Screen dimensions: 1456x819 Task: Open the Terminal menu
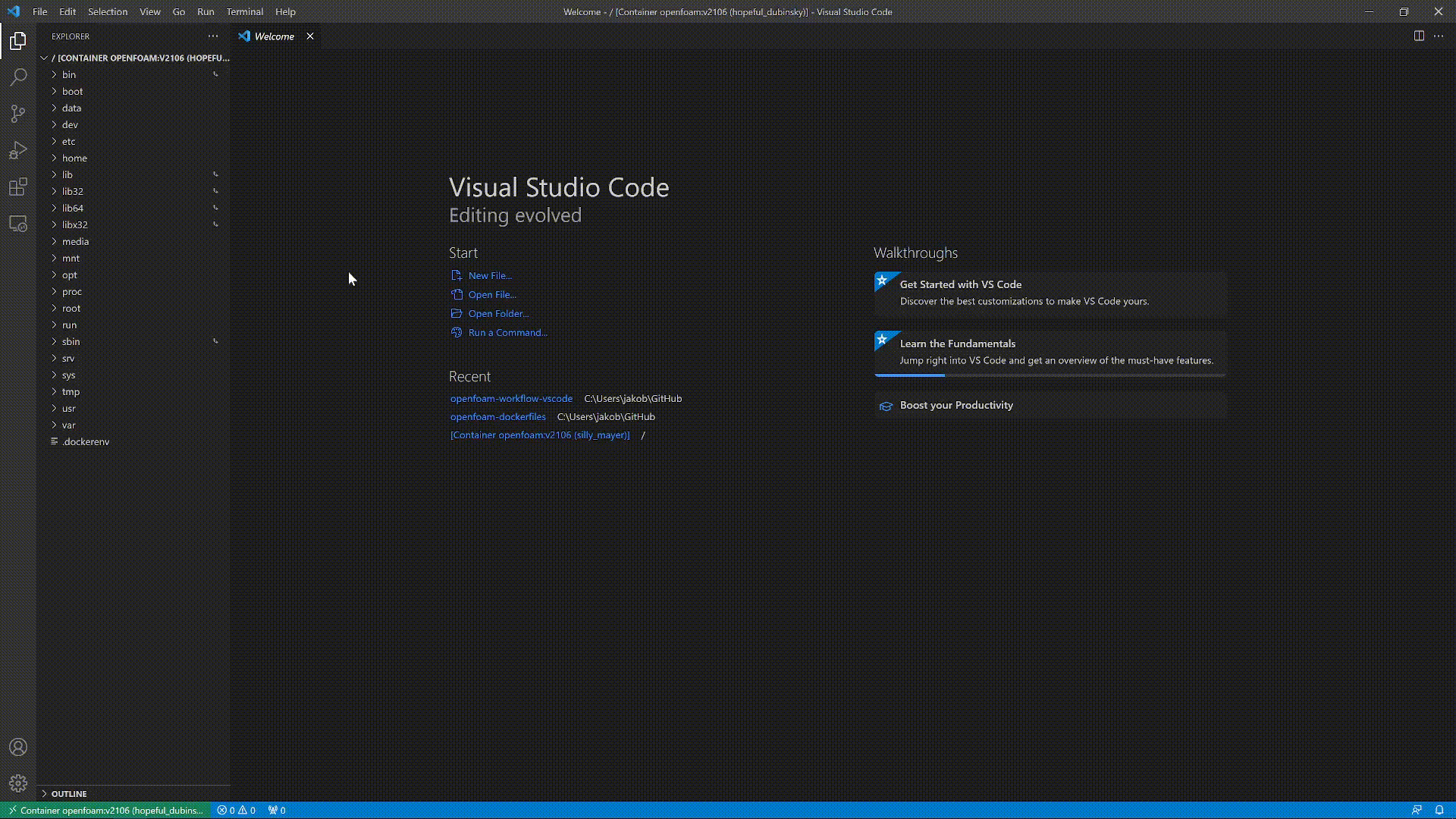[244, 11]
